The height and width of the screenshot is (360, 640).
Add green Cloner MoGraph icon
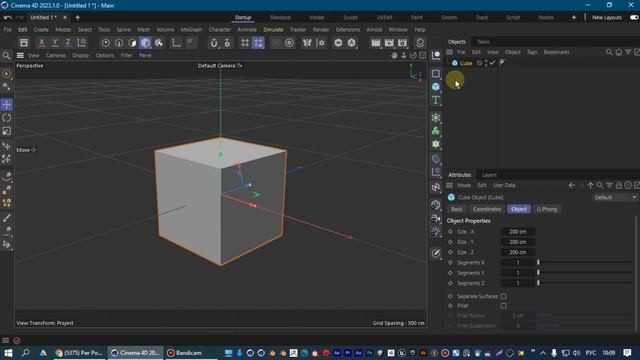pos(436,131)
